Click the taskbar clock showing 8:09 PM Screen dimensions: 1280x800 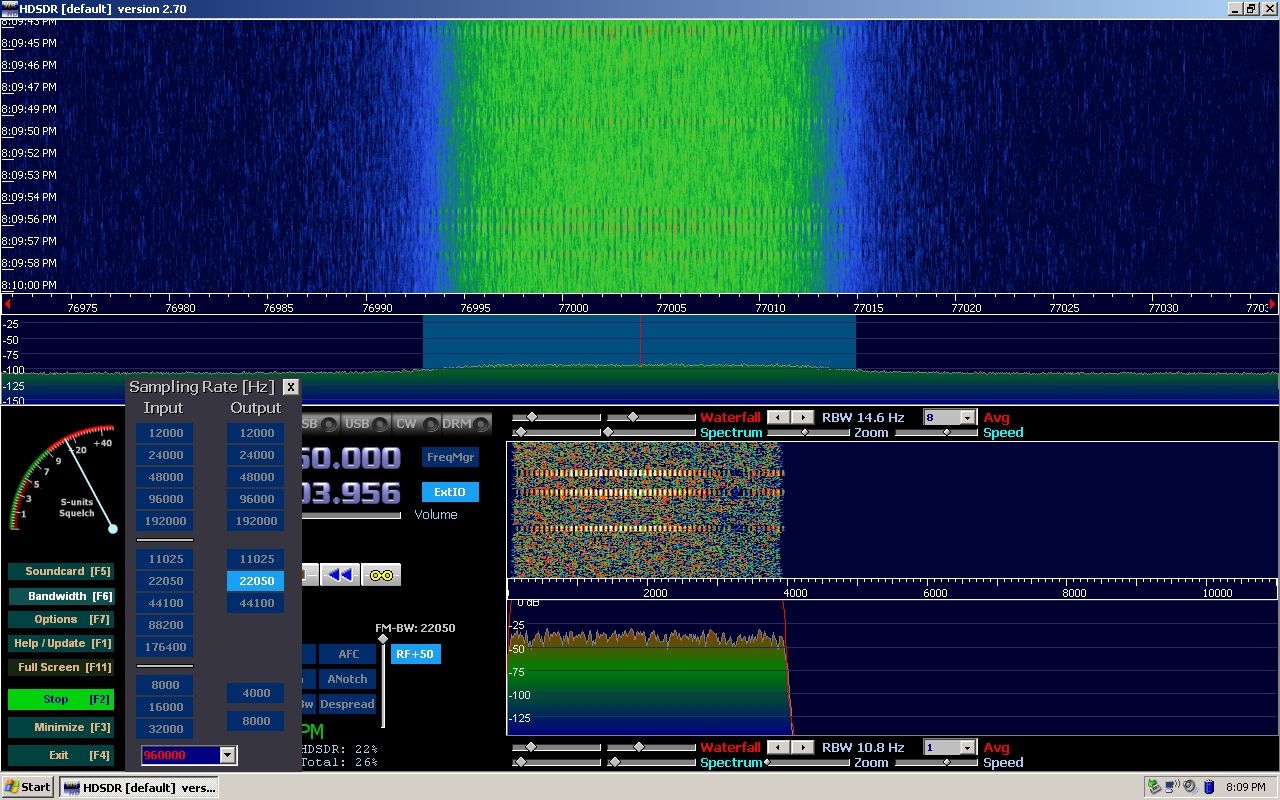[x=1245, y=787]
